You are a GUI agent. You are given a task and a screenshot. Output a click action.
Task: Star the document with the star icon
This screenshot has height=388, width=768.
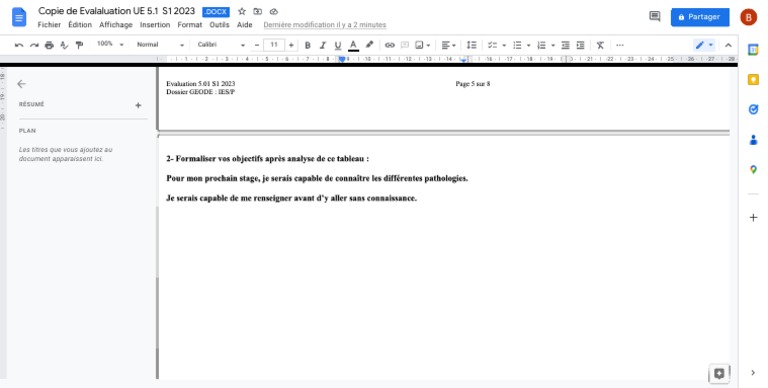pos(241,11)
